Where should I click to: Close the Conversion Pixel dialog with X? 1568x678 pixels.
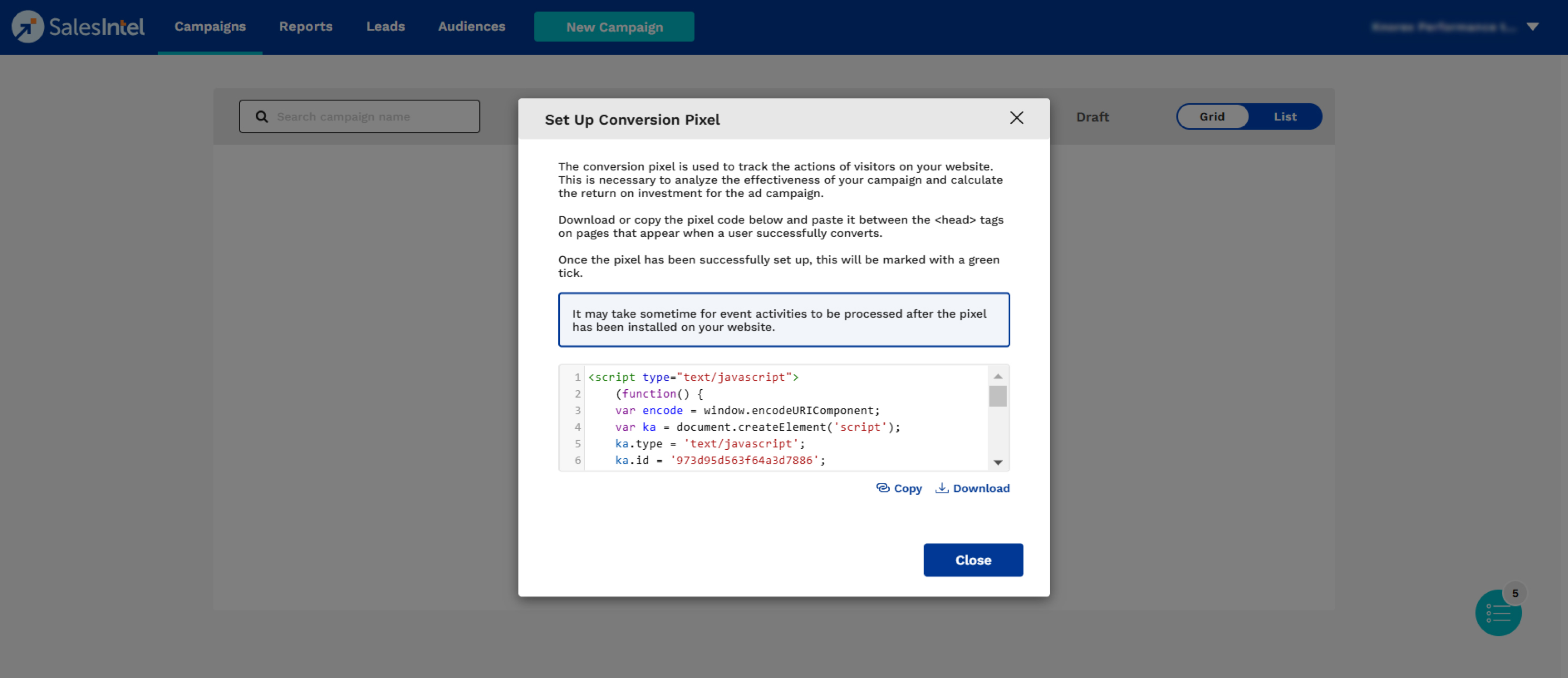coord(1017,118)
